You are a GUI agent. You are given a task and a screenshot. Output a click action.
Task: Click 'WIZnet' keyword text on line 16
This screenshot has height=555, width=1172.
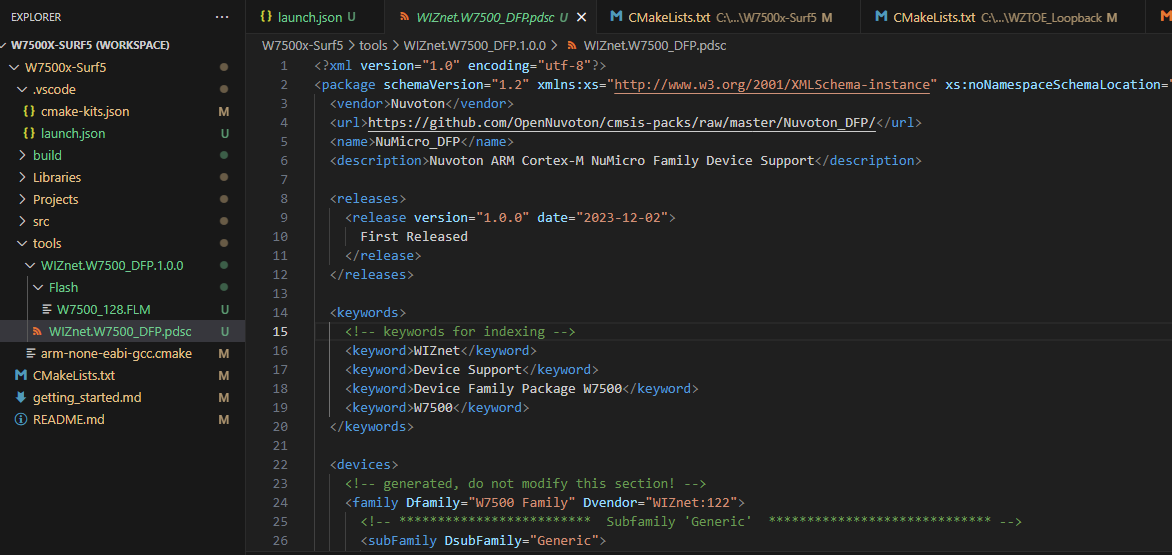point(437,350)
